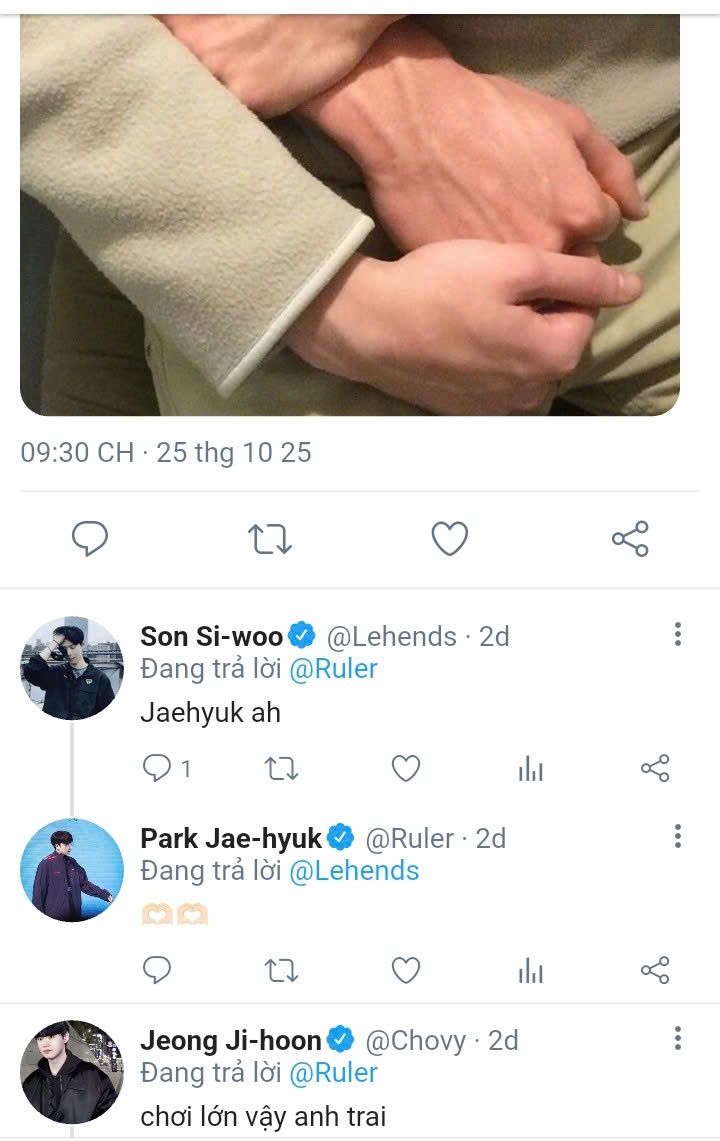This screenshot has height=1141, width=720.
Task: Reply to Son Si-woo's comment
Action: click(157, 768)
